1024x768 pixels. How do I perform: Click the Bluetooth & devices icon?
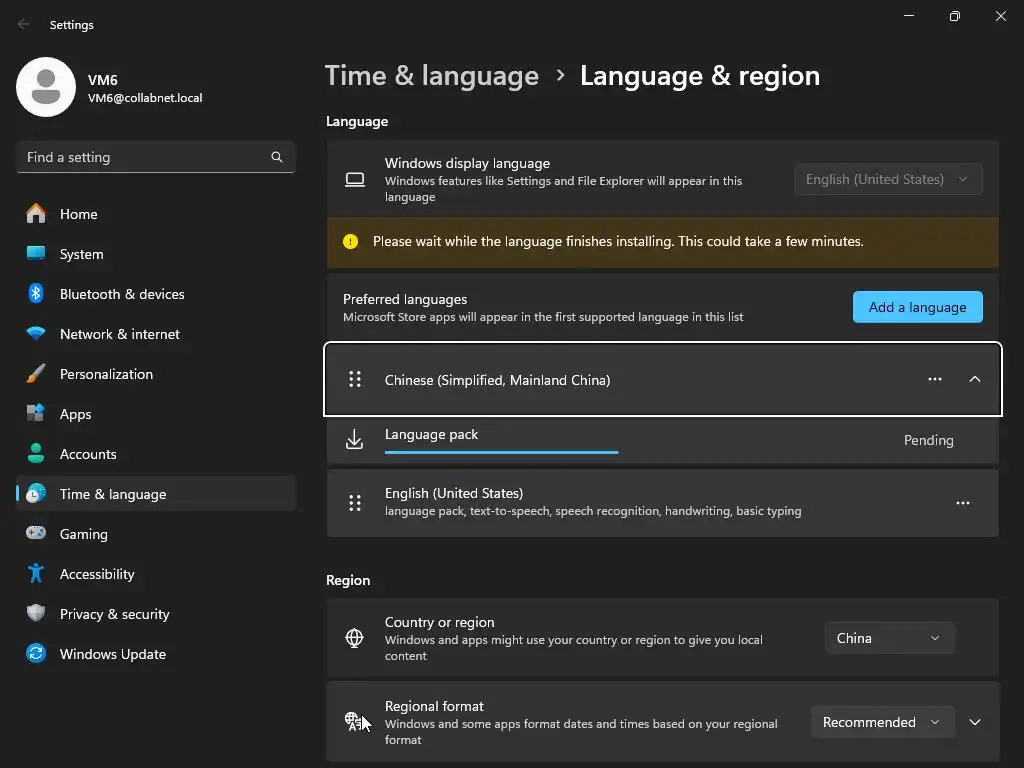[36, 294]
